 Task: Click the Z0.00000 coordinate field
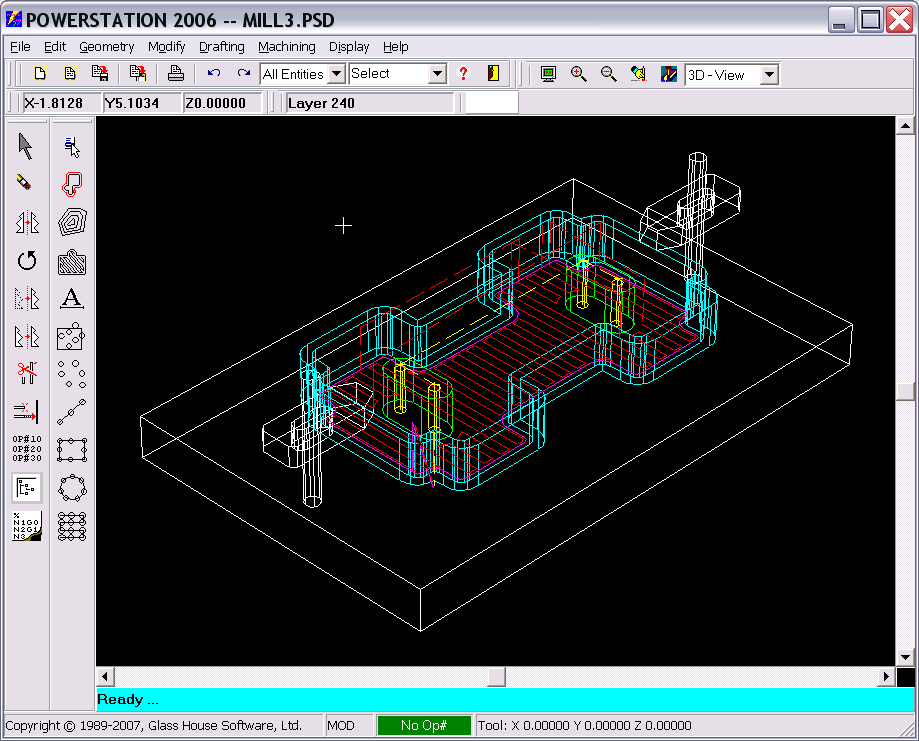[223, 103]
